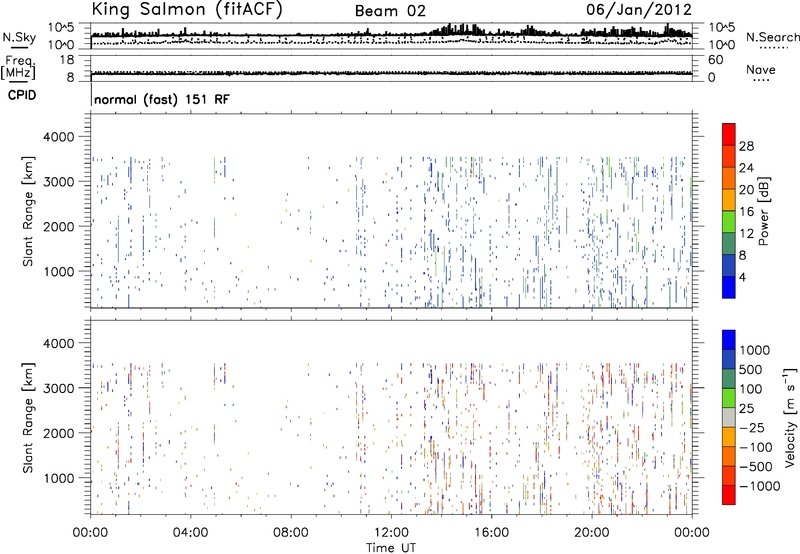Click the bright blue lowest Power colorbar swatch
Image resolution: width=800 pixels, height=554 pixels.
click(x=729, y=287)
